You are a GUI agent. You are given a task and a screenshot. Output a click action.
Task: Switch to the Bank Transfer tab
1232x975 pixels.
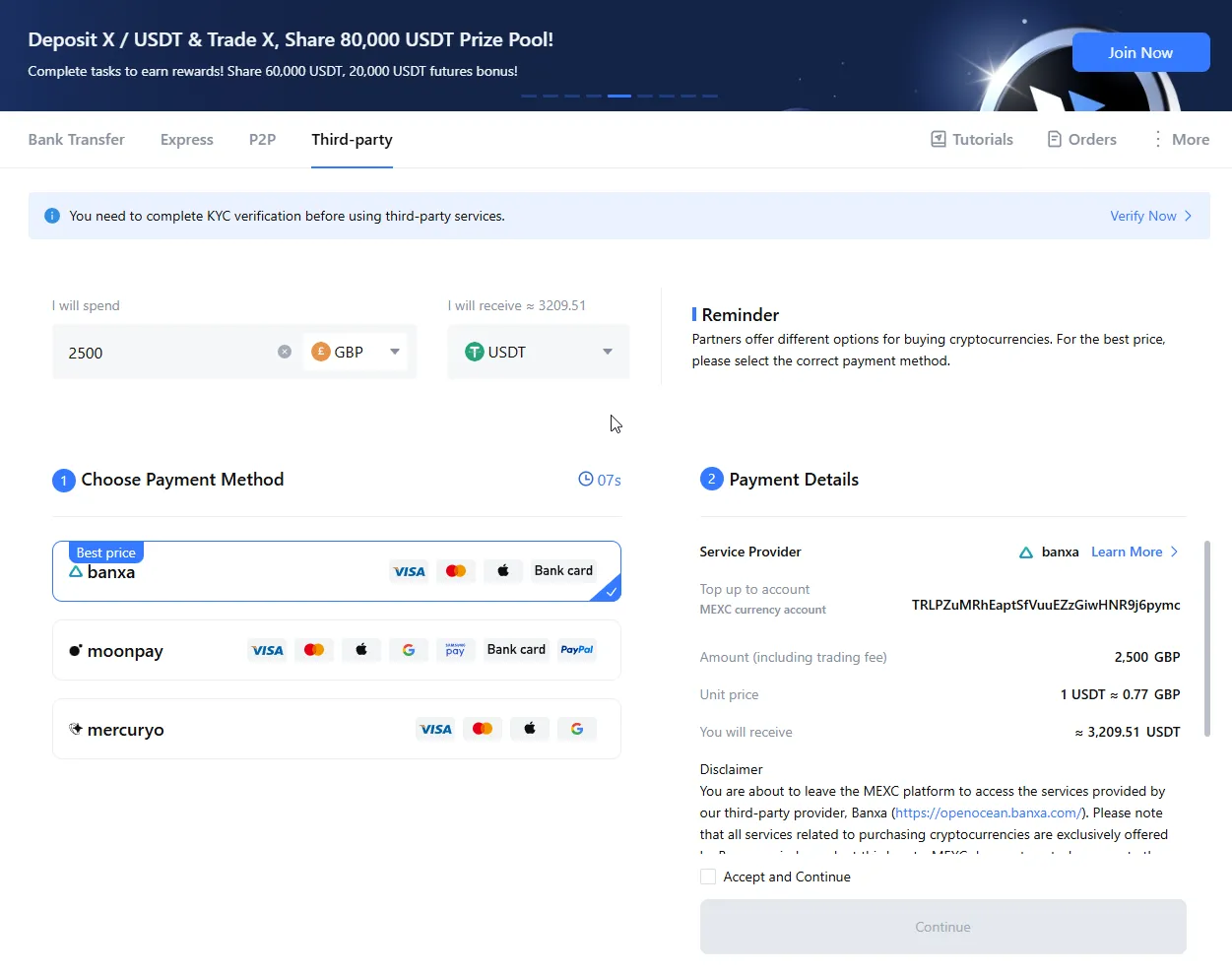(77, 140)
